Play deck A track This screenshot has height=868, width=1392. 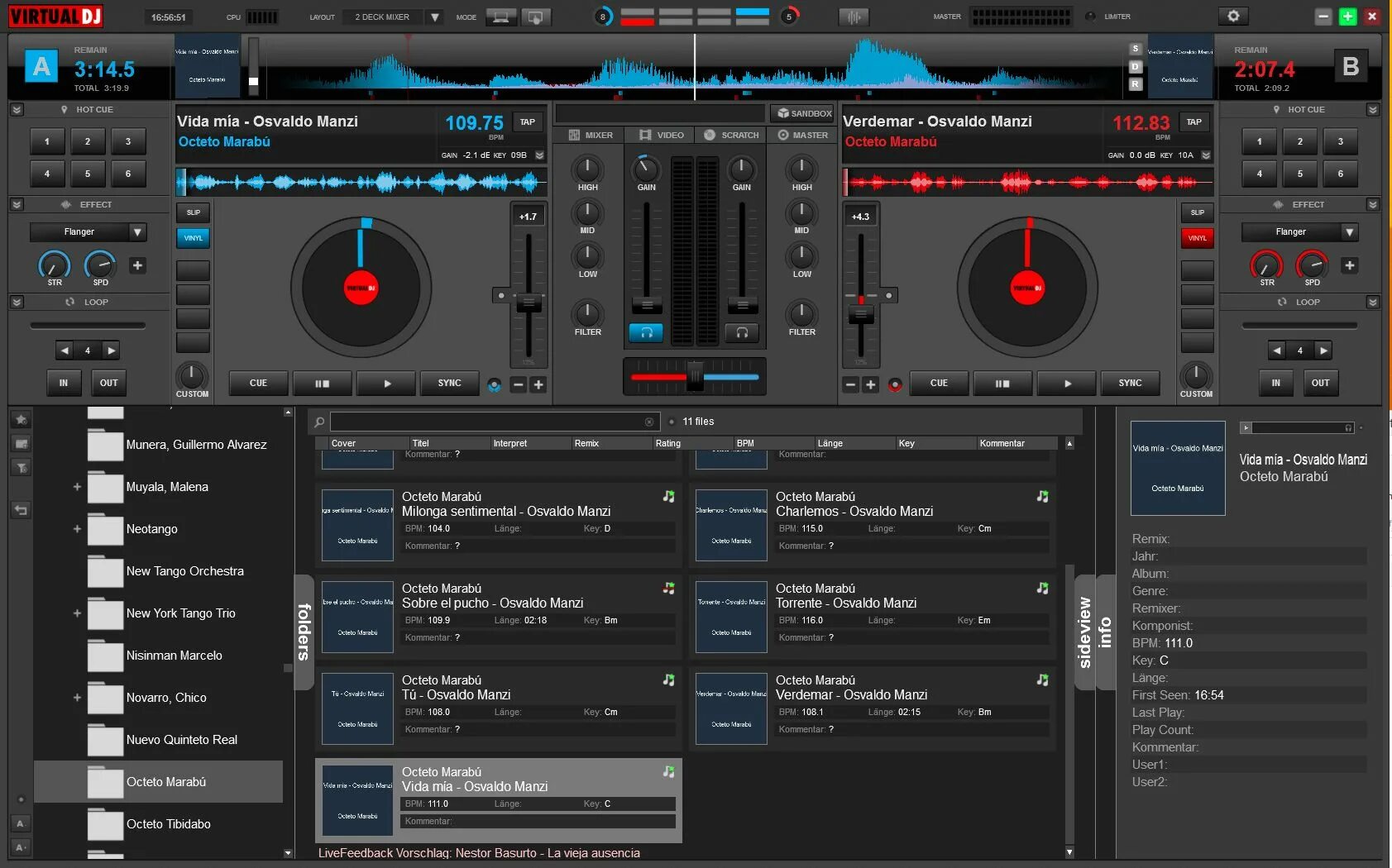387,384
